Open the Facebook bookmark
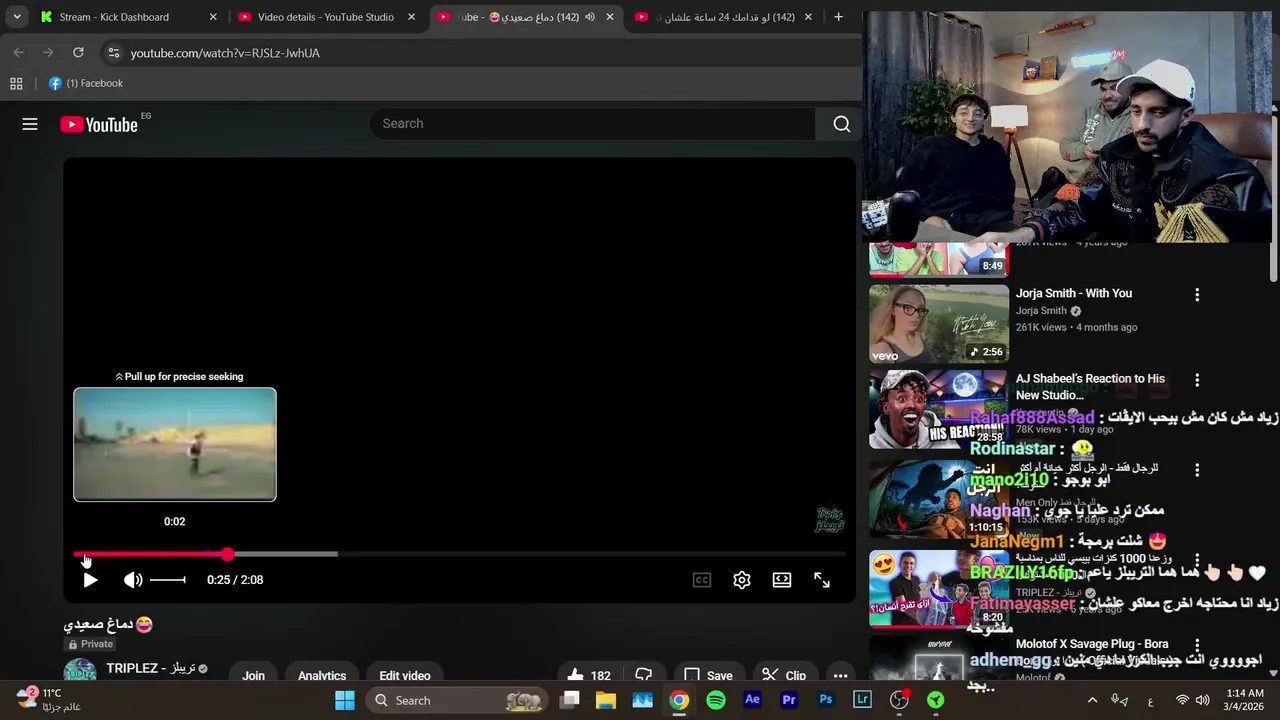Viewport: 1280px width, 720px height. click(x=86, y=84)
